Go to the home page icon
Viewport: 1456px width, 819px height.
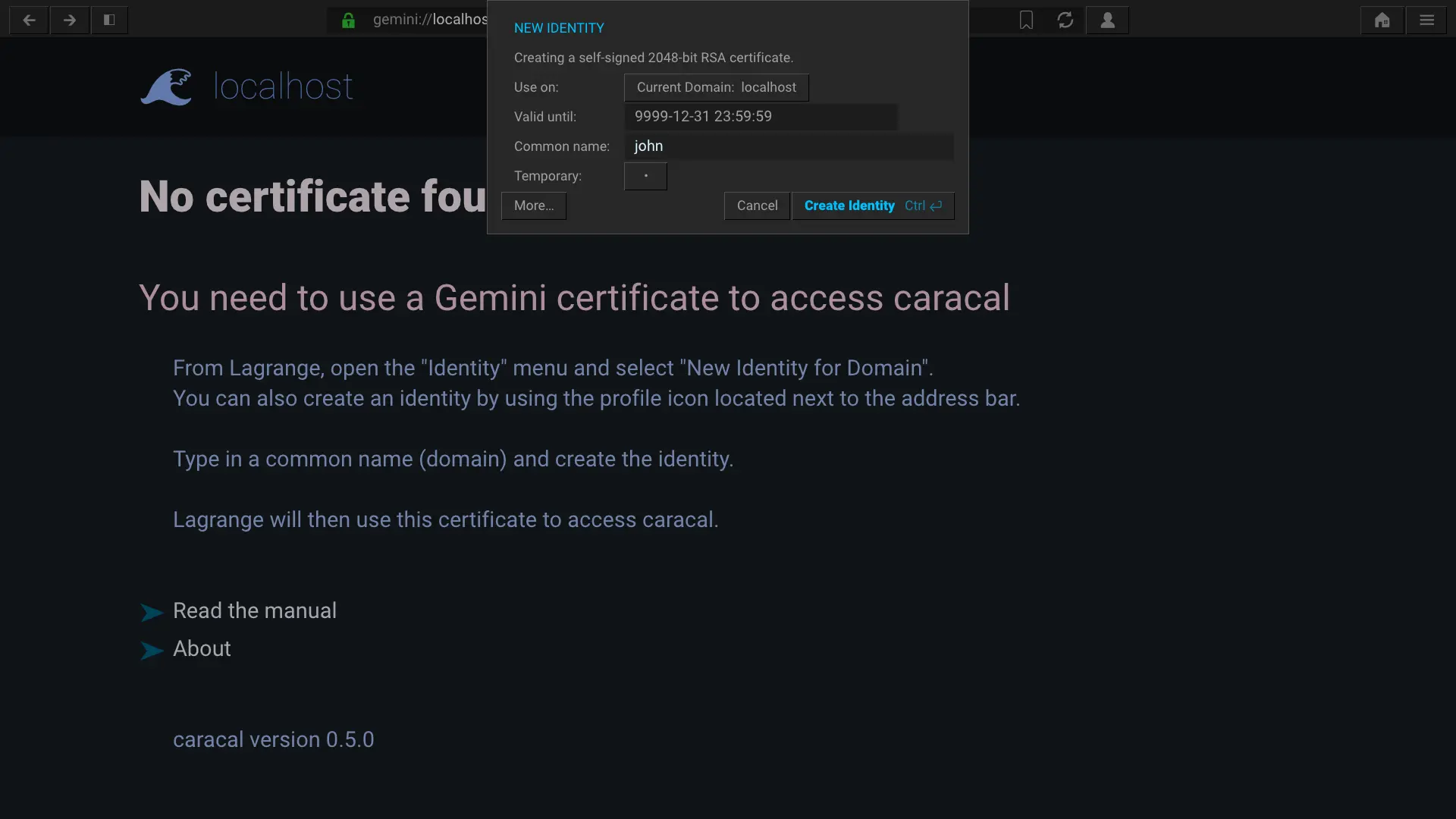tap(1382, 20)
